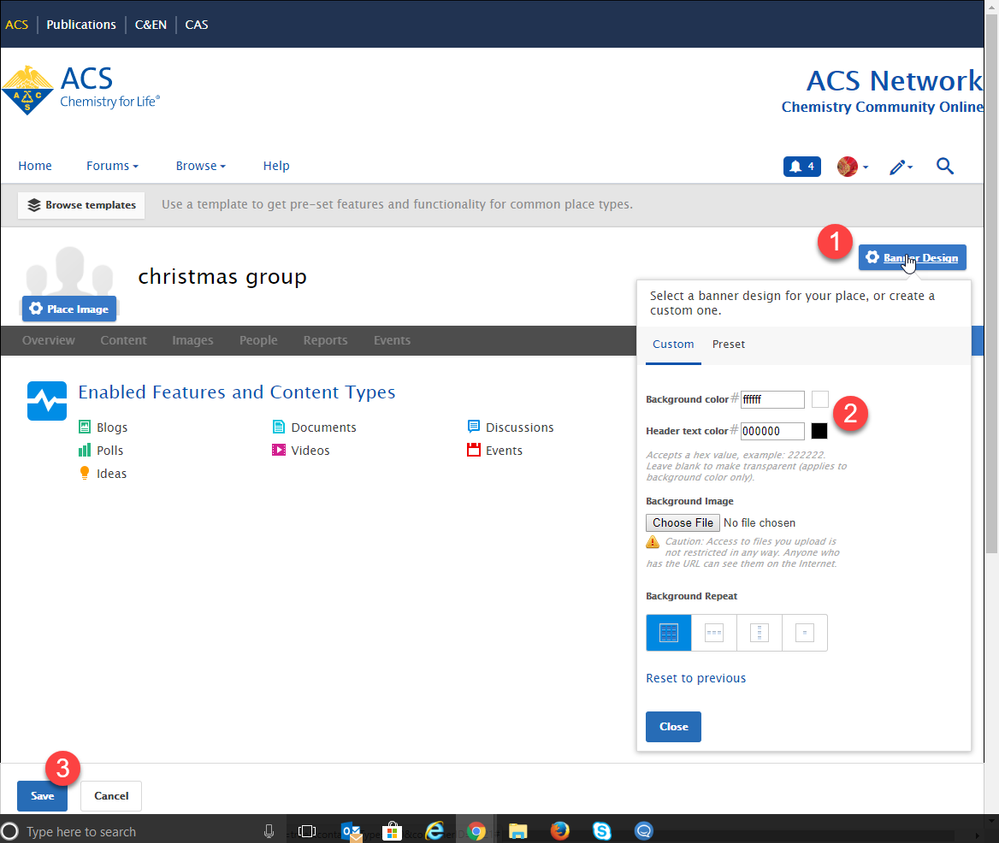
Task: Click the Place Image button
Action: coord(69,309)
